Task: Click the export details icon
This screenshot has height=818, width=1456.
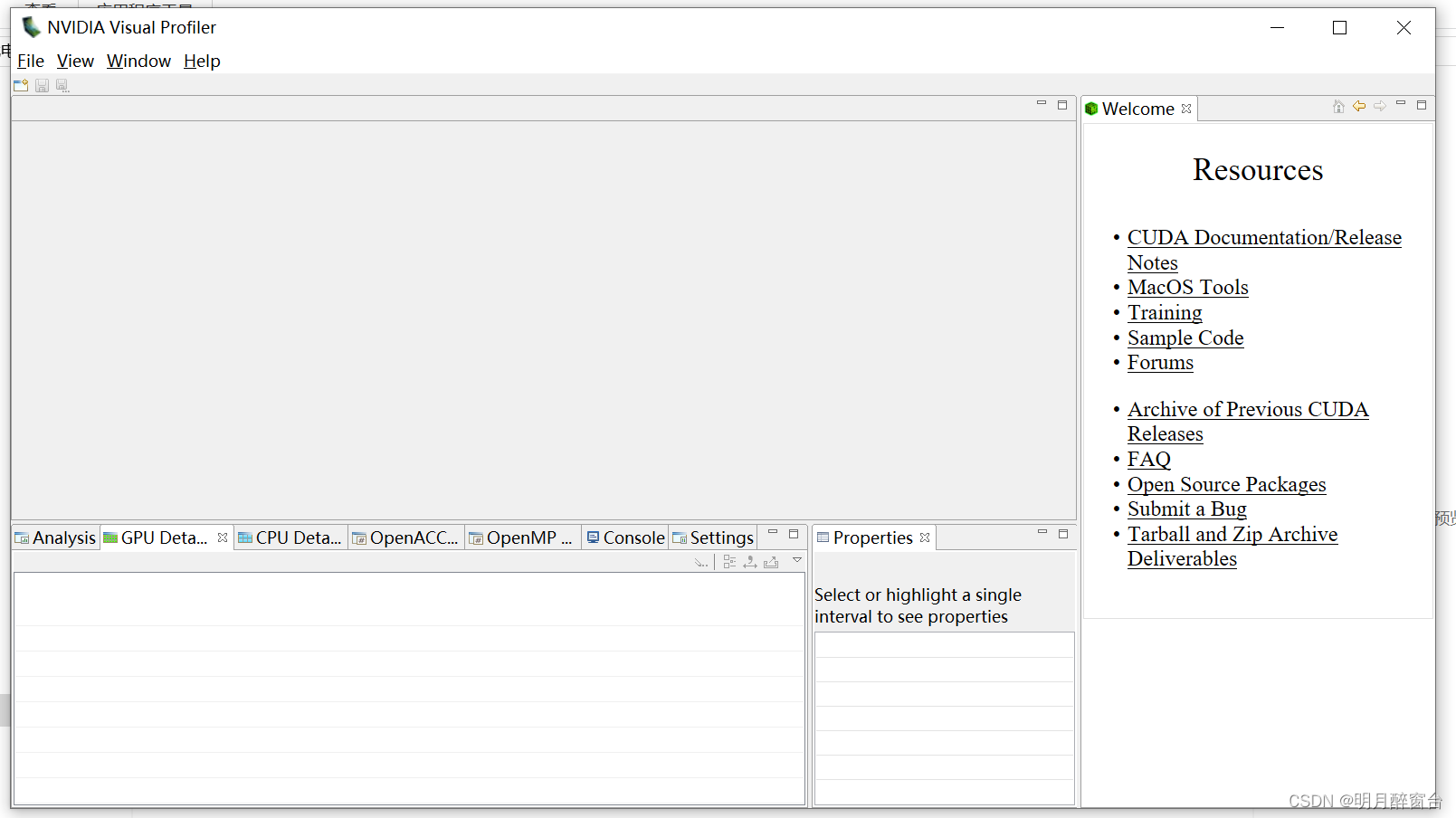Action: point(771,562)
